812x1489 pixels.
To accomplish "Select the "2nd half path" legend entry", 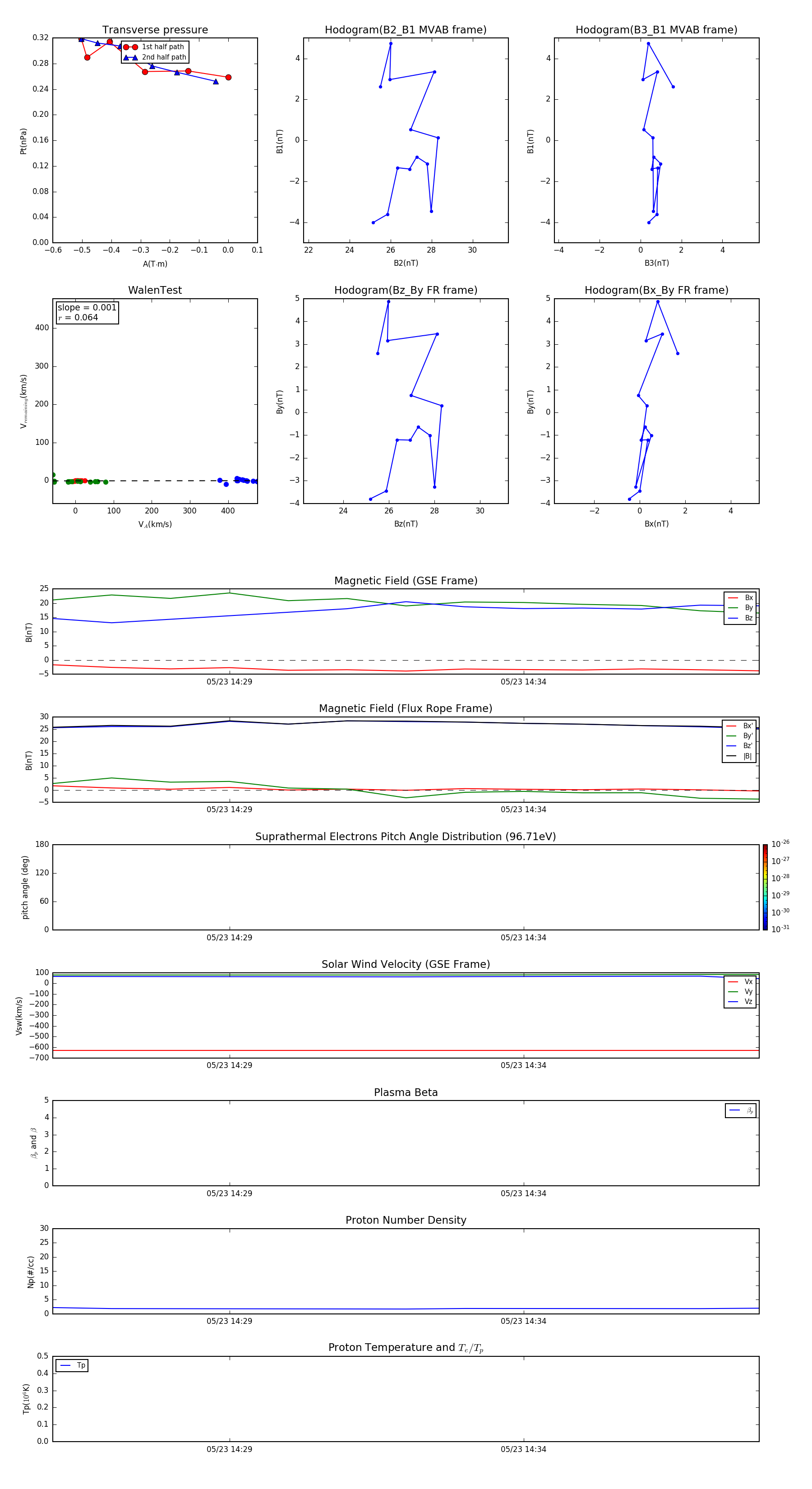I will click(x=154, y=57).
